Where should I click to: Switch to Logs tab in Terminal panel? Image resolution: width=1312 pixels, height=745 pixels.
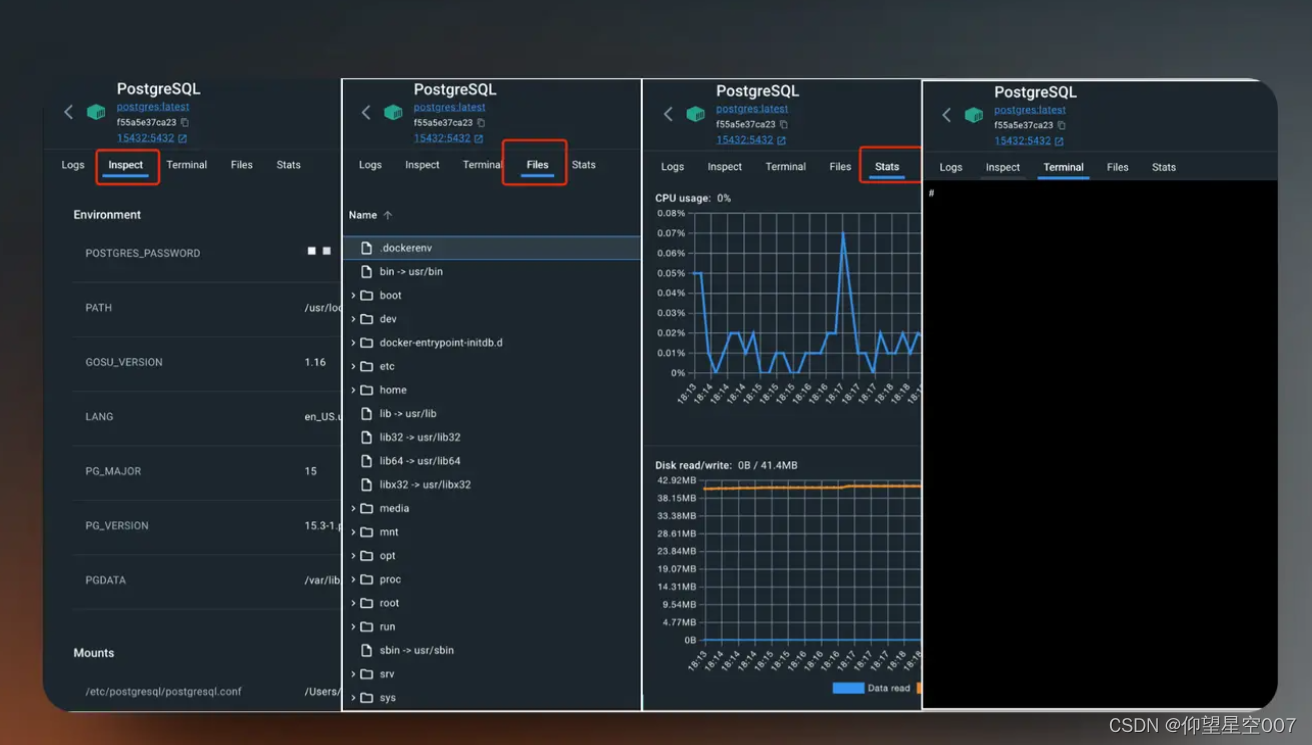pos(951,167)
